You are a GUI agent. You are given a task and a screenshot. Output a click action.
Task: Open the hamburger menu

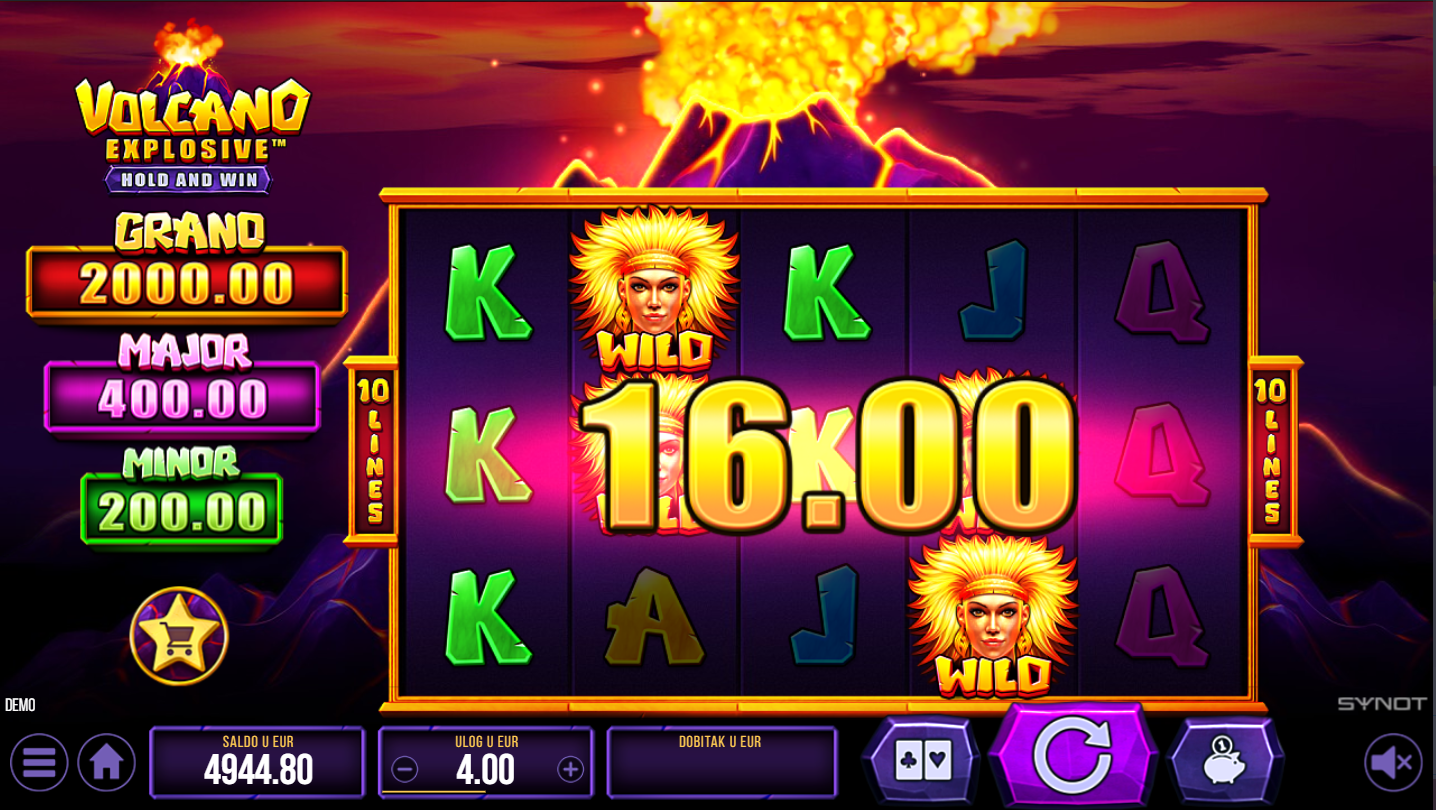pyautogui.click(x=39, y=763)
